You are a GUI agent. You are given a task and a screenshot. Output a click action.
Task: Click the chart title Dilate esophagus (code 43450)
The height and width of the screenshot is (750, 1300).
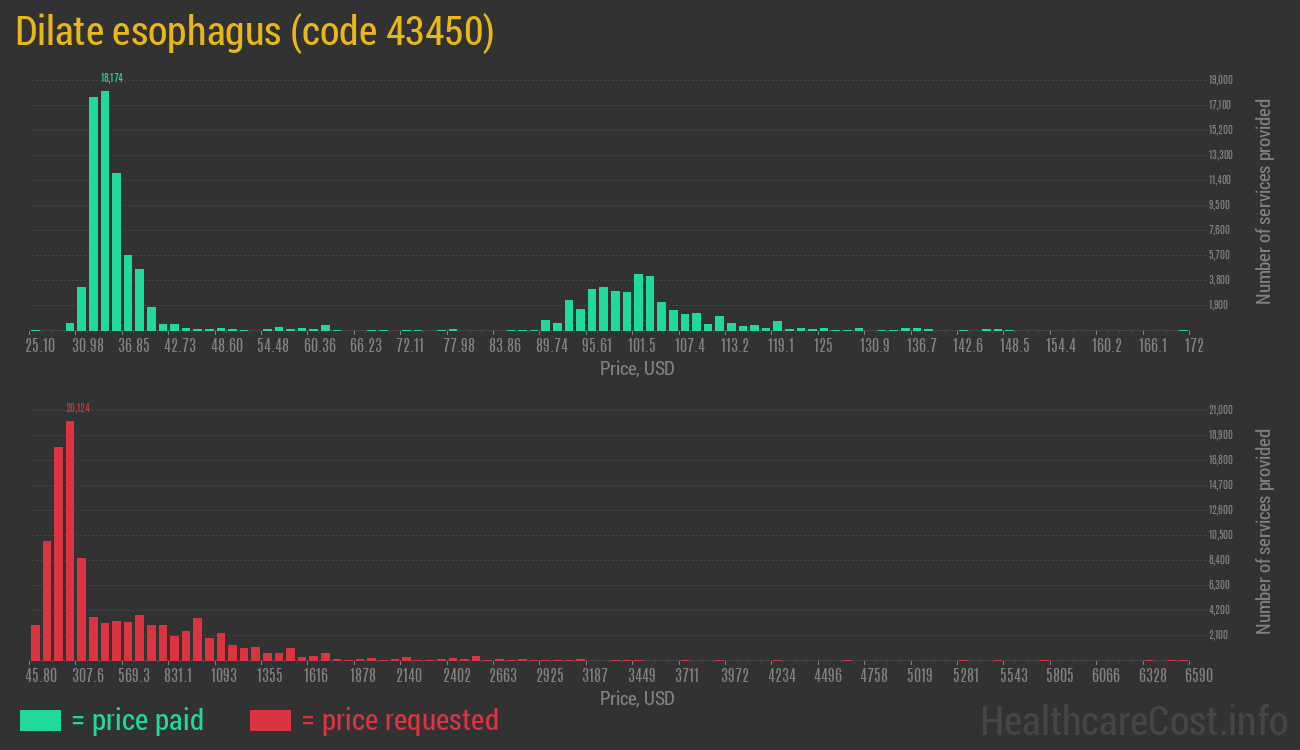point(255,33)
